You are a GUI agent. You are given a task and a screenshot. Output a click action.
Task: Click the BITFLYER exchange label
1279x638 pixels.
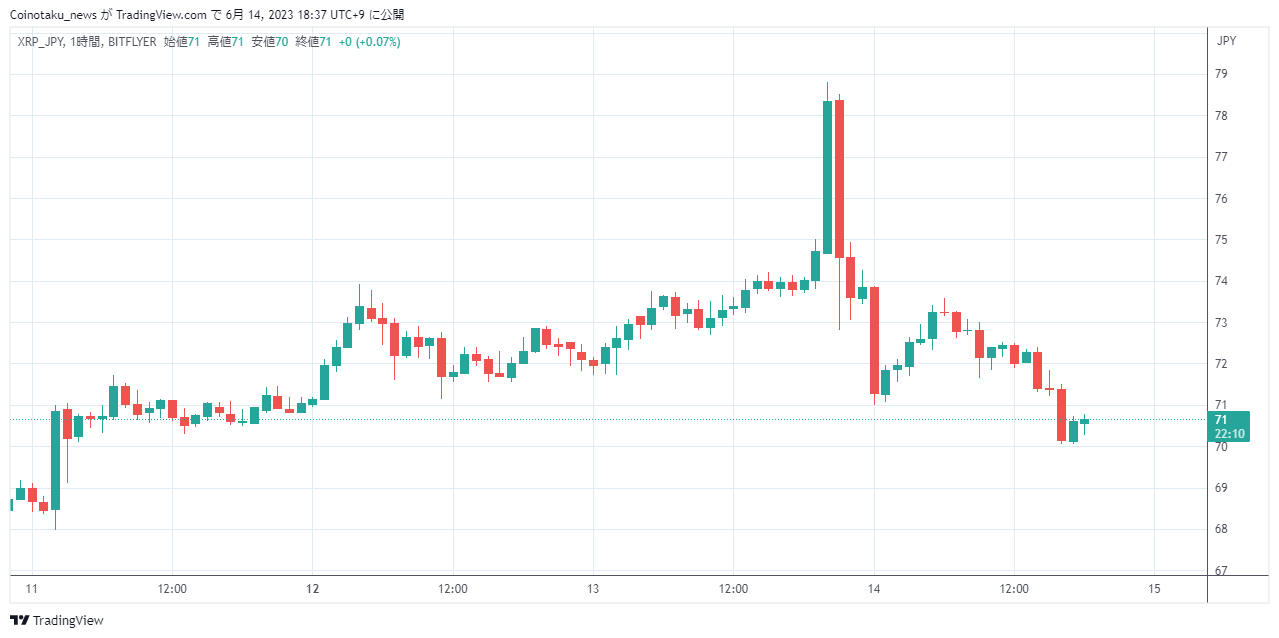click(x=131, y=42)
